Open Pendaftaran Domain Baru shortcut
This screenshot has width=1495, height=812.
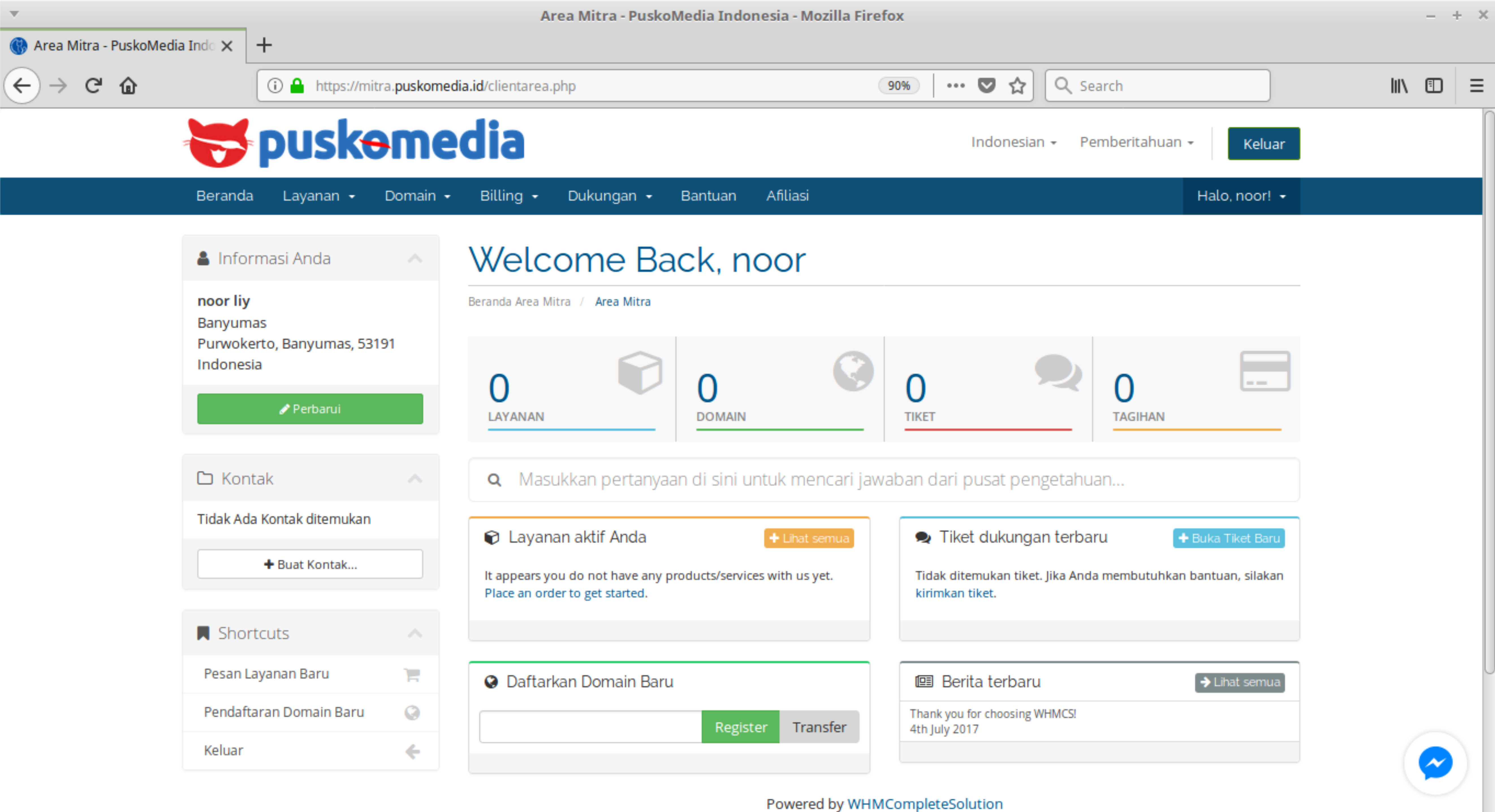(310, 713)
